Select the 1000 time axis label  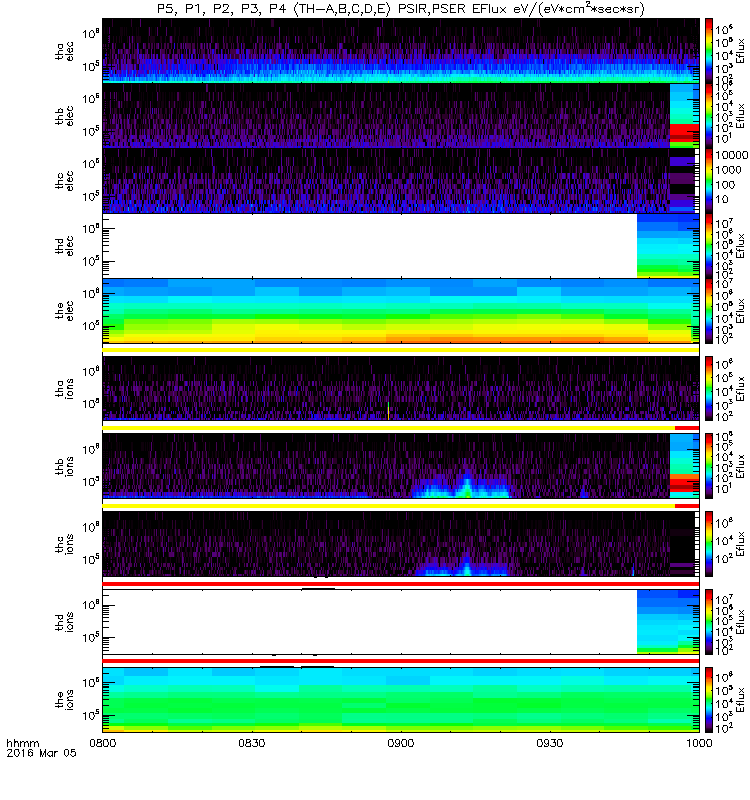coord(699,743)
